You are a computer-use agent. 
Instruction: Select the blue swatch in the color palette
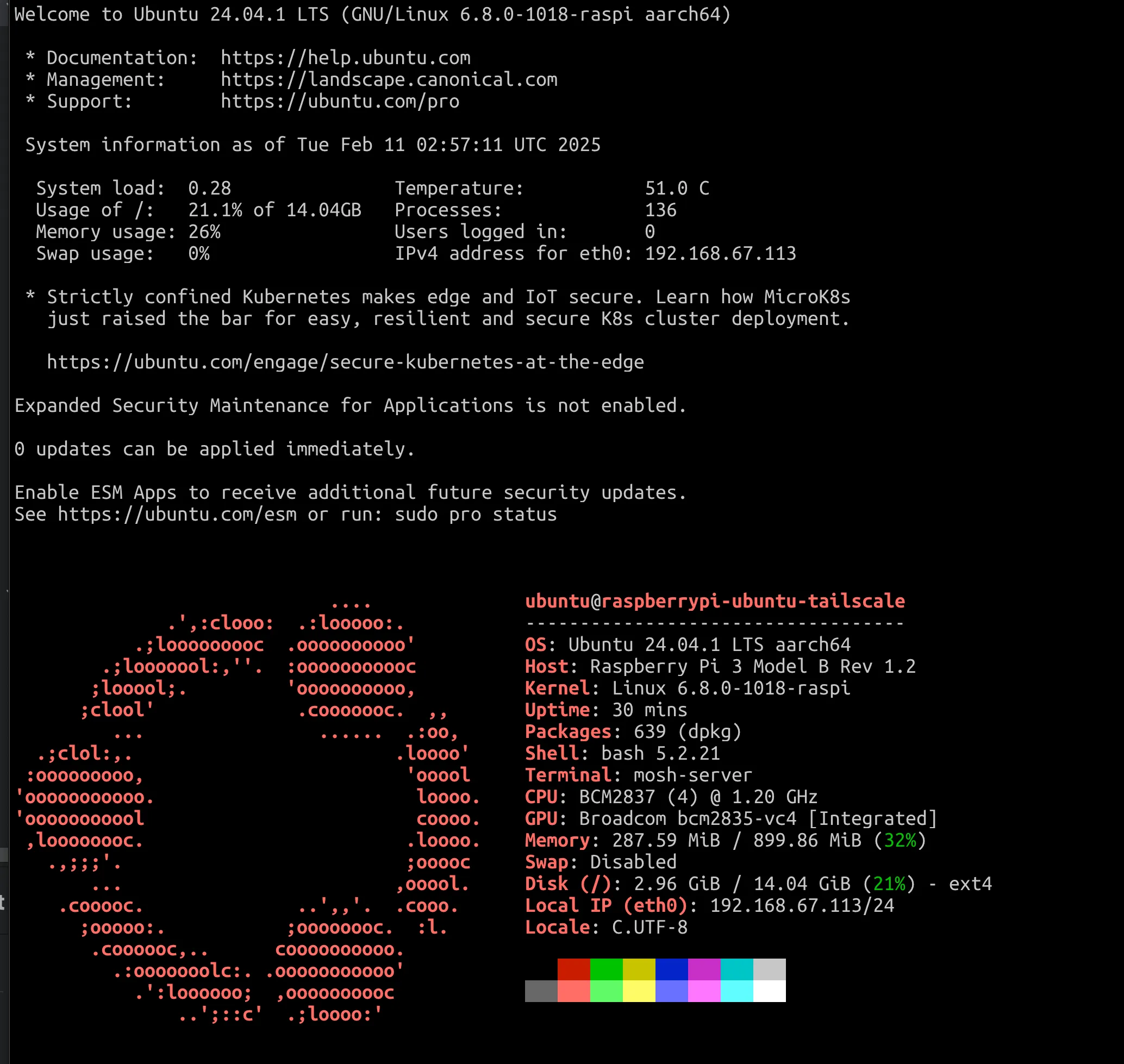[672, 970]
